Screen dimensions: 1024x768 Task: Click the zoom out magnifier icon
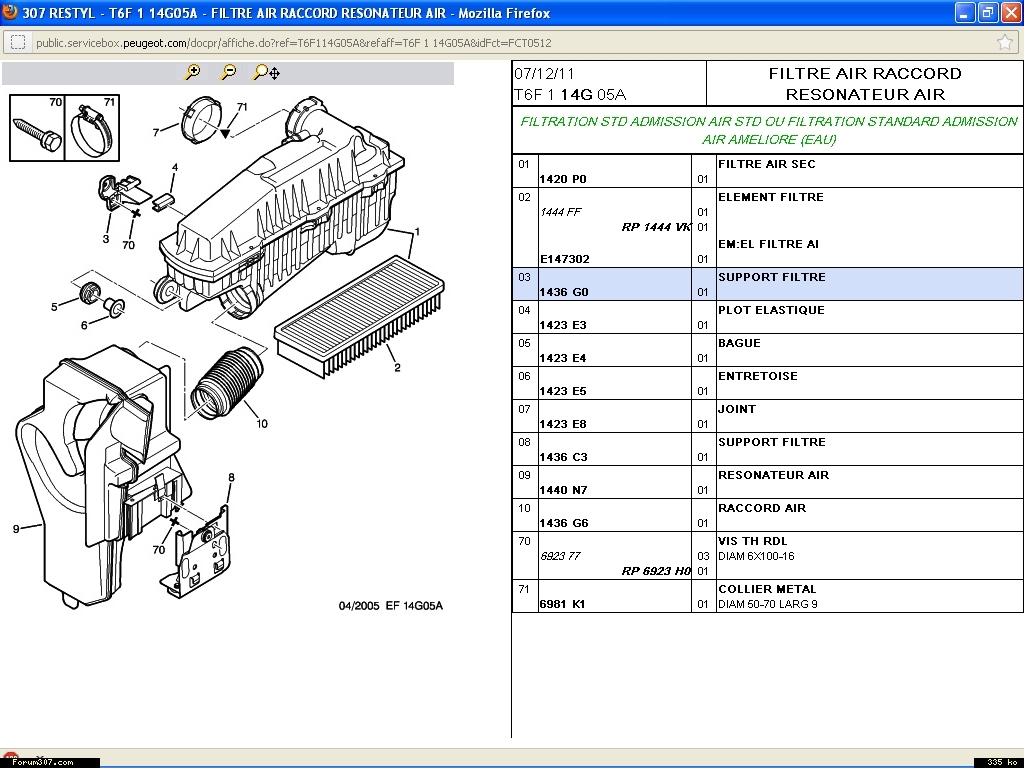tap(229, 72)
